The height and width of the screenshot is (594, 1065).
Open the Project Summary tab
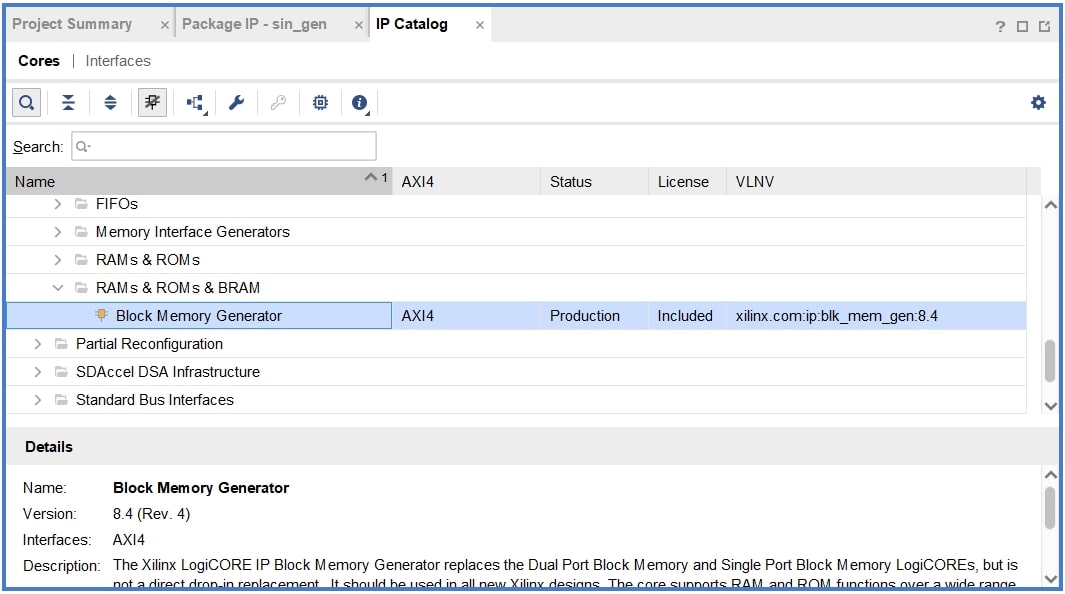point(75,23)
